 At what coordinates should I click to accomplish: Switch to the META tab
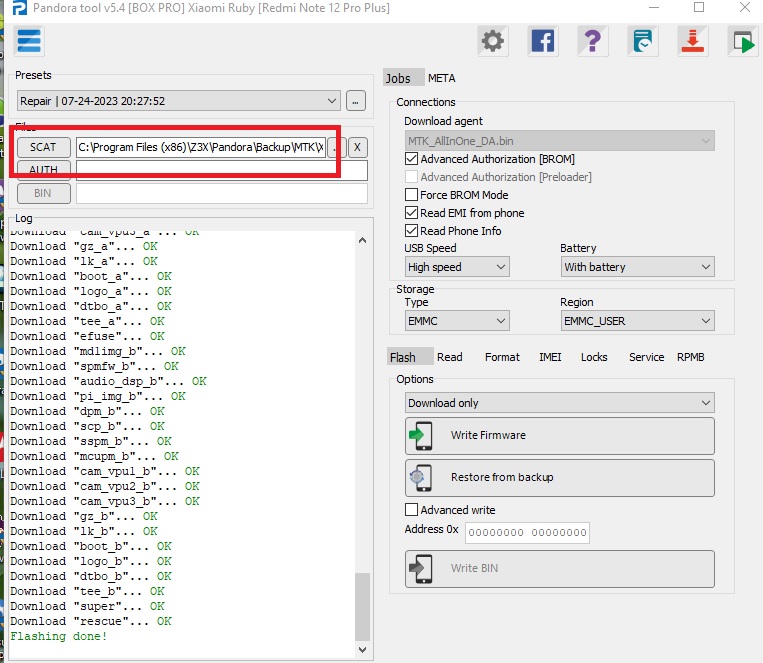tap(441, 78)
